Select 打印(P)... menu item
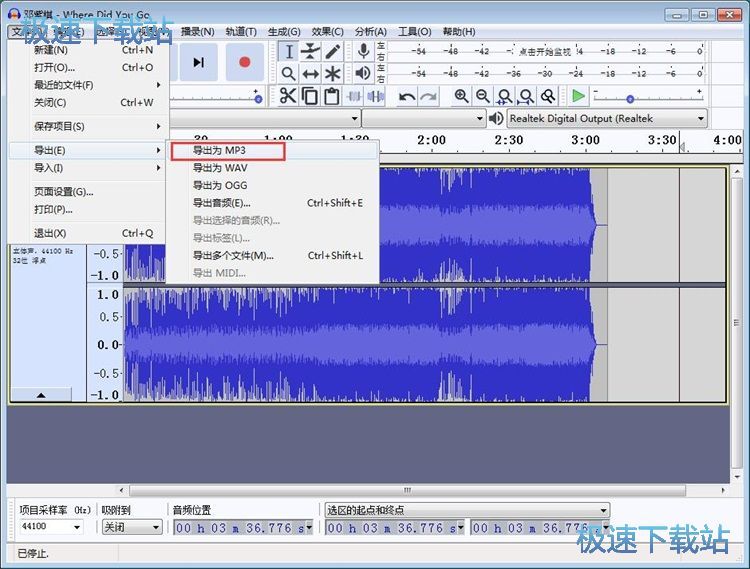This screenshot has width=750, height=569. point(88,209)
